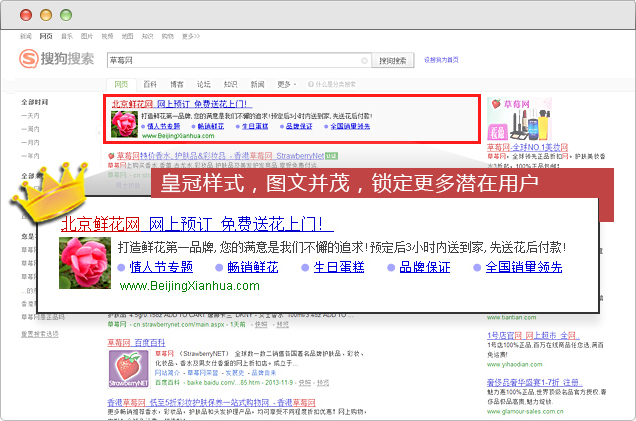Open 快照 on the cn.strawberrynet.com row
The height and width of the screenshot is (421, 636).
point(261,324)
